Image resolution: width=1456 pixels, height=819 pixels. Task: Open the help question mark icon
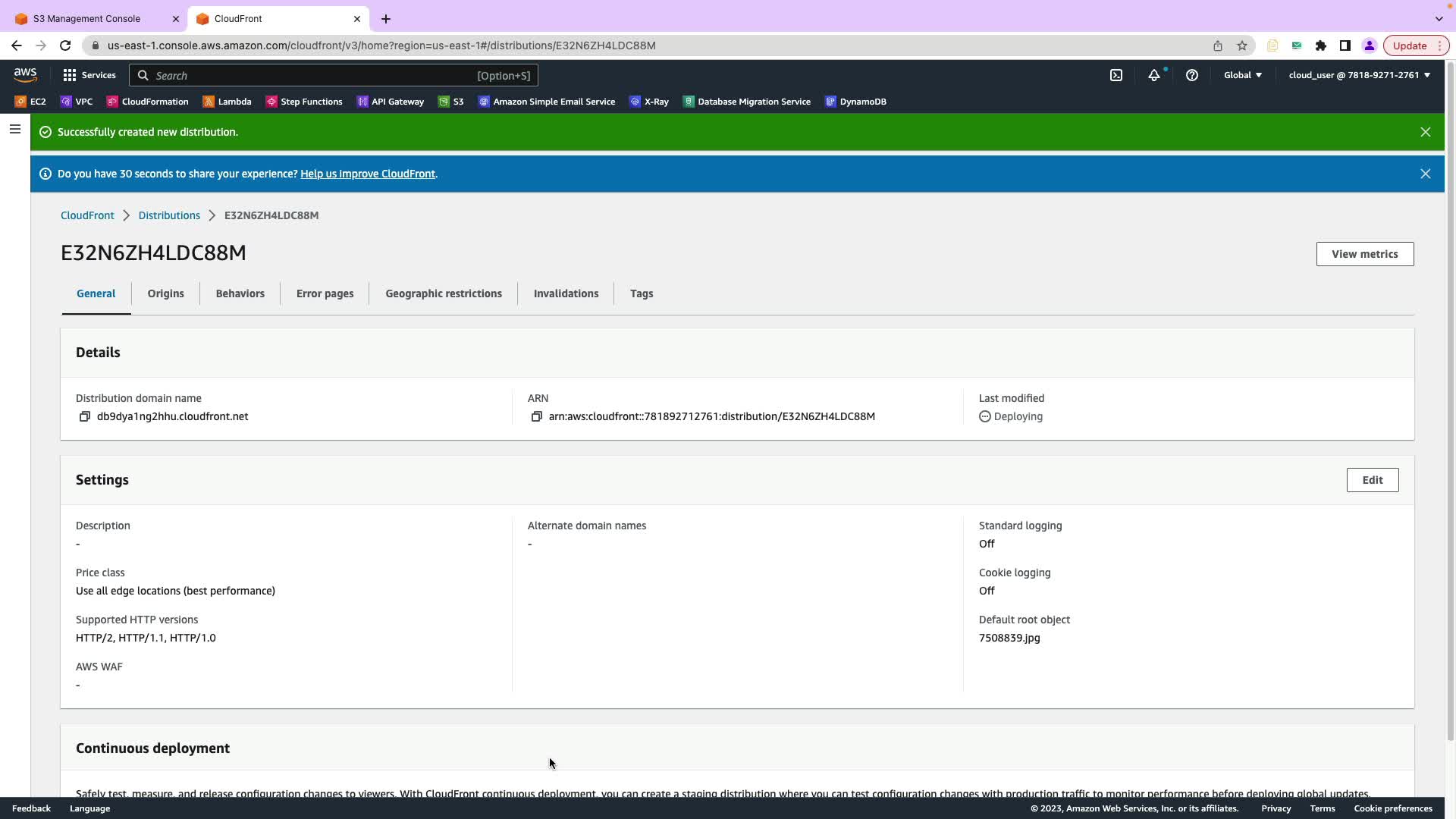pyautogui.click(x=1191, y=75)
